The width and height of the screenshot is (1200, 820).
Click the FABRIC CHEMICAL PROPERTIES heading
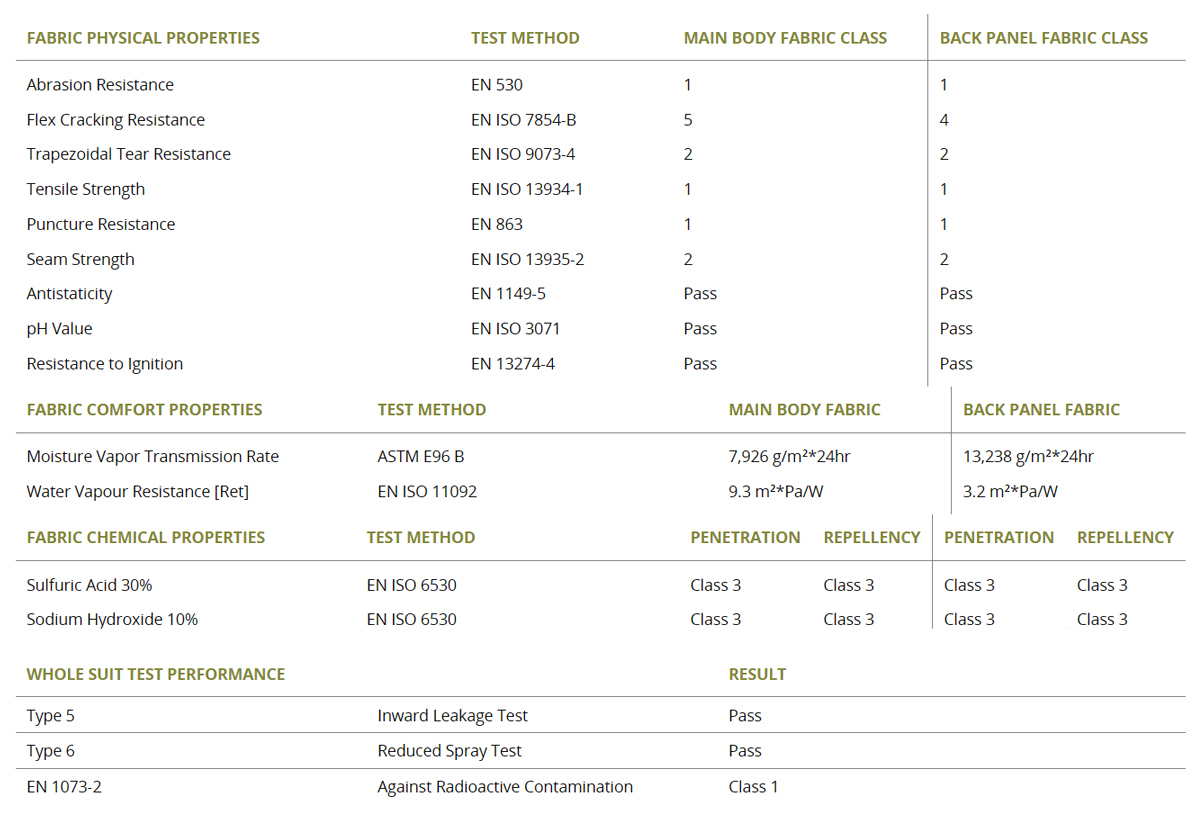click(x=146, y=537)
